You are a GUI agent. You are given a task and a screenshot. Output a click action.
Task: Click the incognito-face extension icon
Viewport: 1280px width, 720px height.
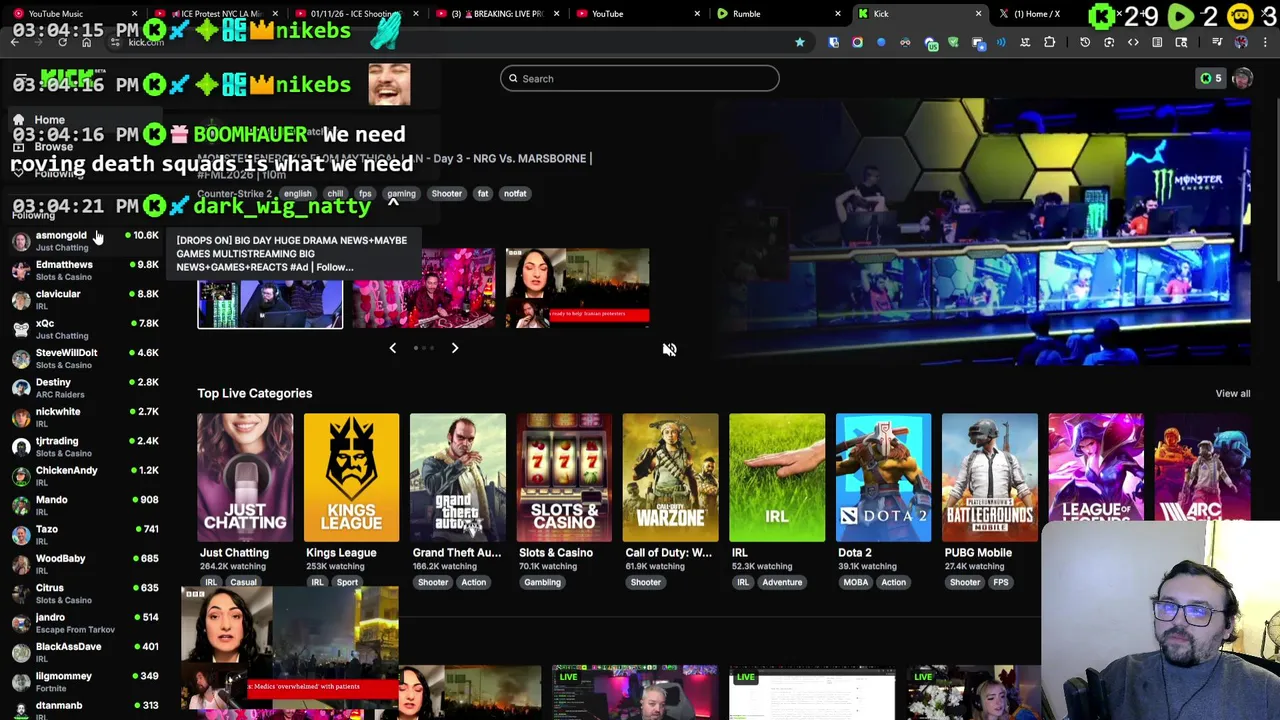pyautogui.click(x=905, y=42)
